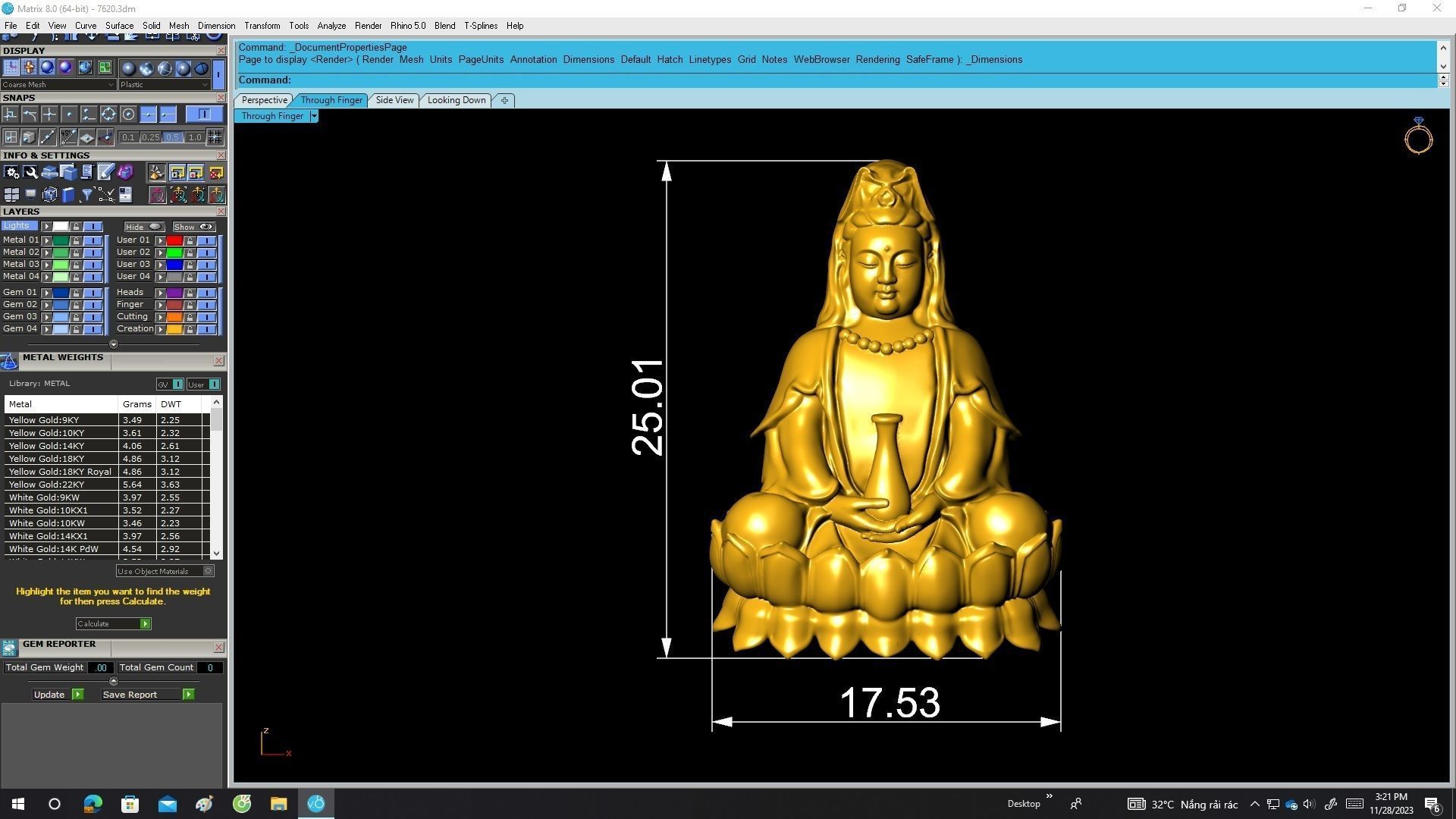Select the Tangent snap icon in Snaps

click(x=30, y=114)
